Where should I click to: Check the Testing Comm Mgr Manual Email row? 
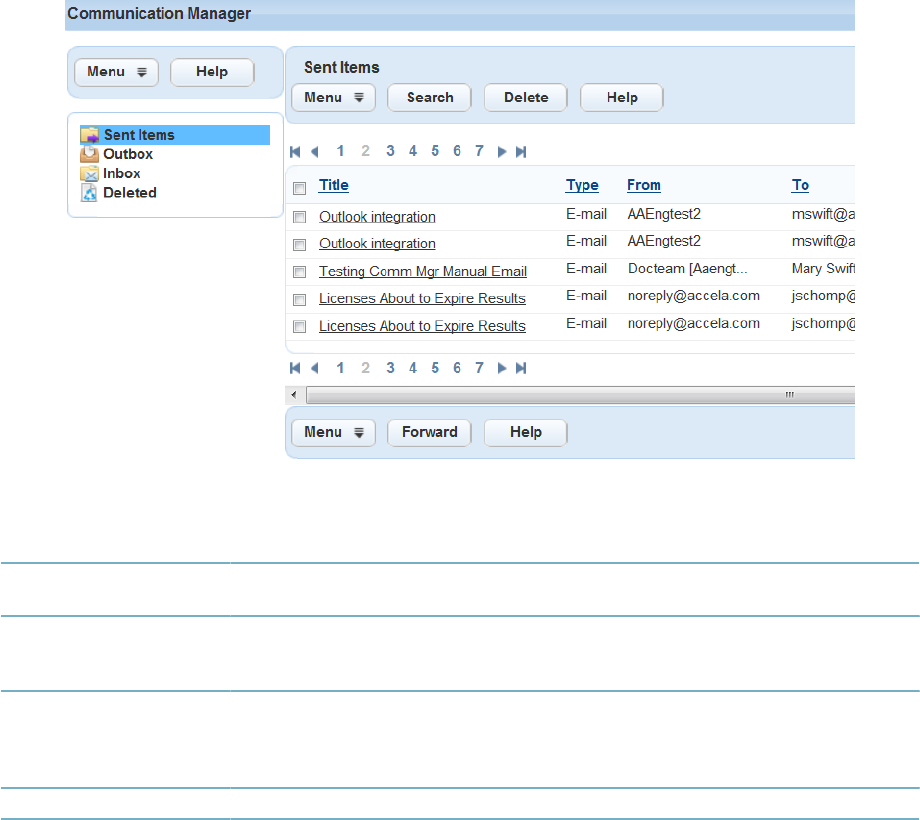coord(299,272)
